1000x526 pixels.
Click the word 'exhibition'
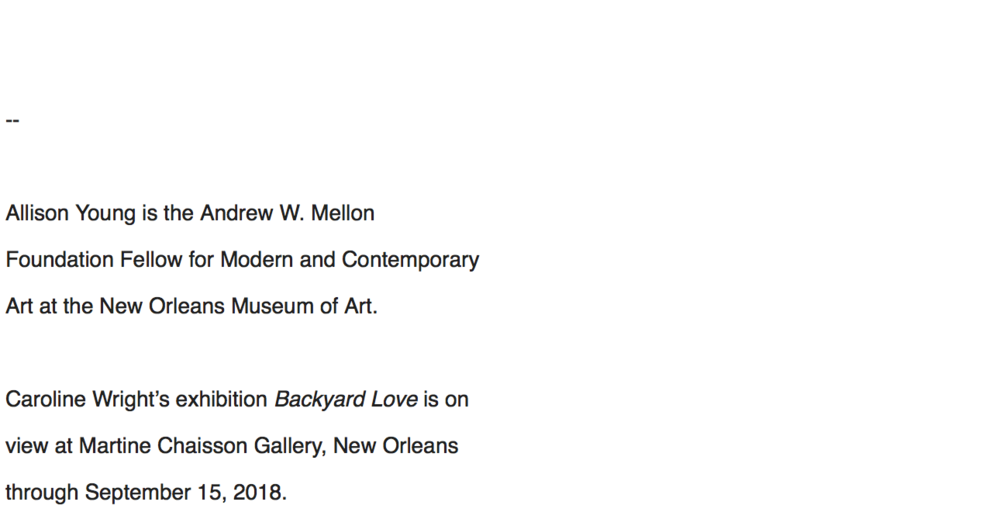221,399
